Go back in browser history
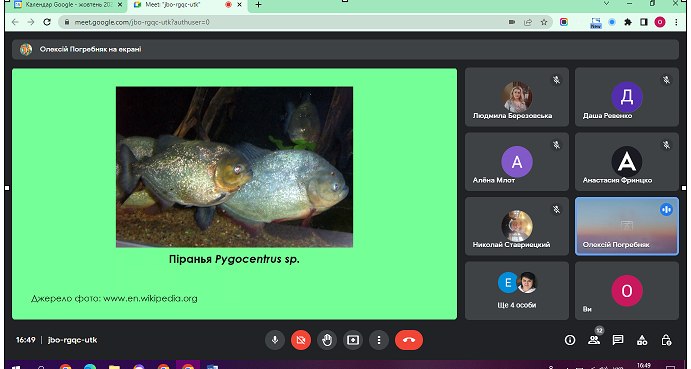The image size is (691, 369). [15, 22]
